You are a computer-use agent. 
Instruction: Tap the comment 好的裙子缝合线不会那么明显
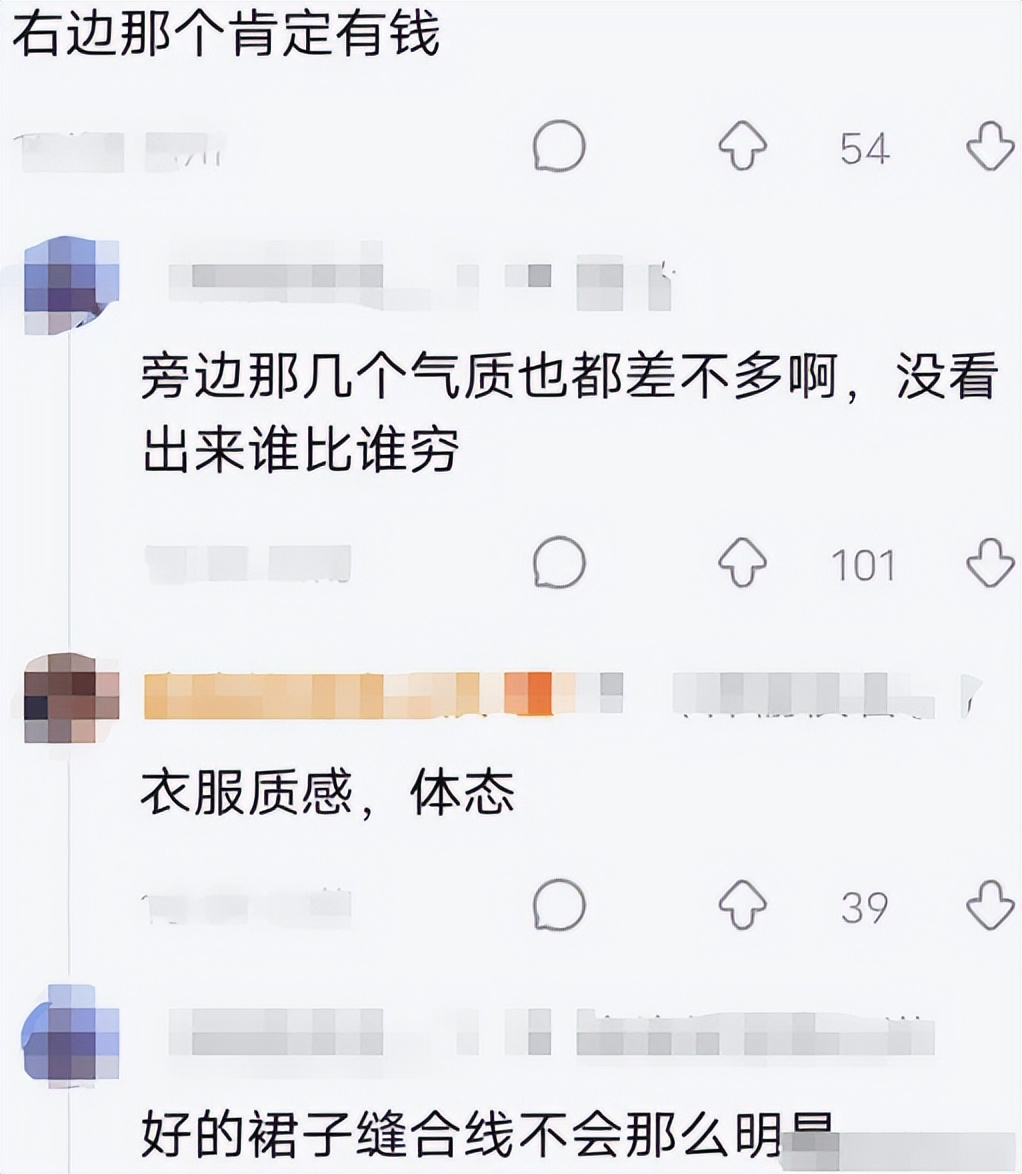click(x=488, y=1134)
